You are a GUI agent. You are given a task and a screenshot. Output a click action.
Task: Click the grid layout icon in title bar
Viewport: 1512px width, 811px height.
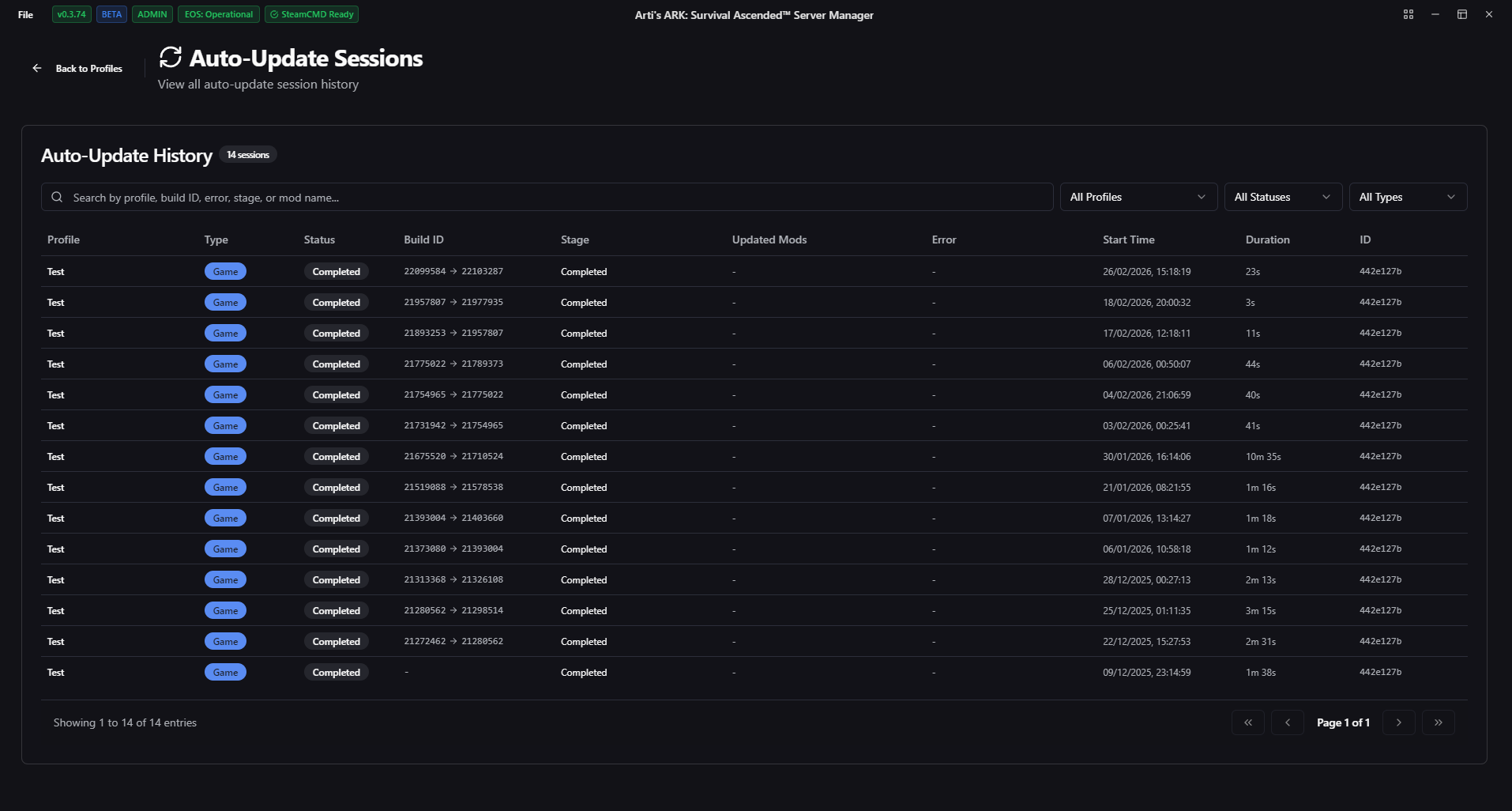[x=1408, y=14]
